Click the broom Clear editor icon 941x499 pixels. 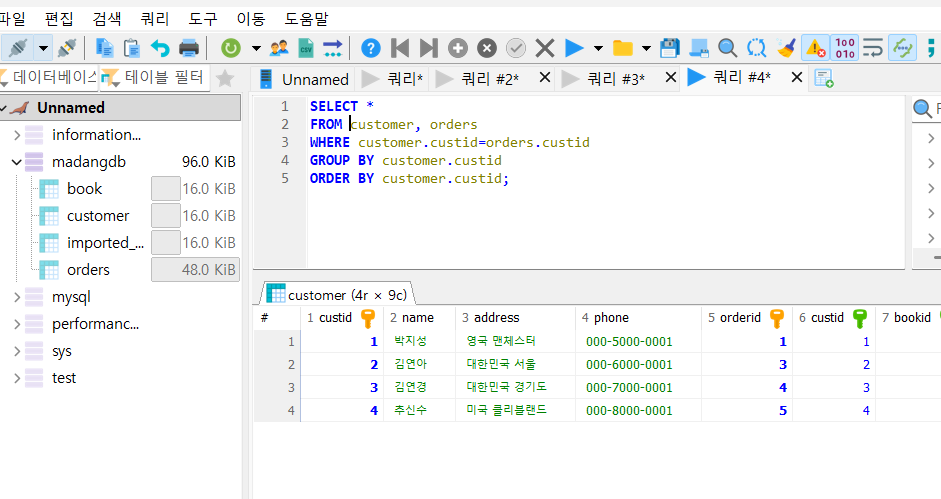(786, 48)
